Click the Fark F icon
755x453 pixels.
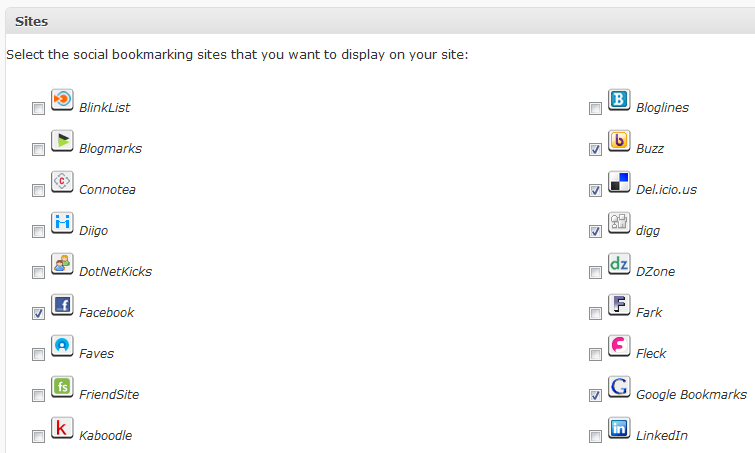619,304
